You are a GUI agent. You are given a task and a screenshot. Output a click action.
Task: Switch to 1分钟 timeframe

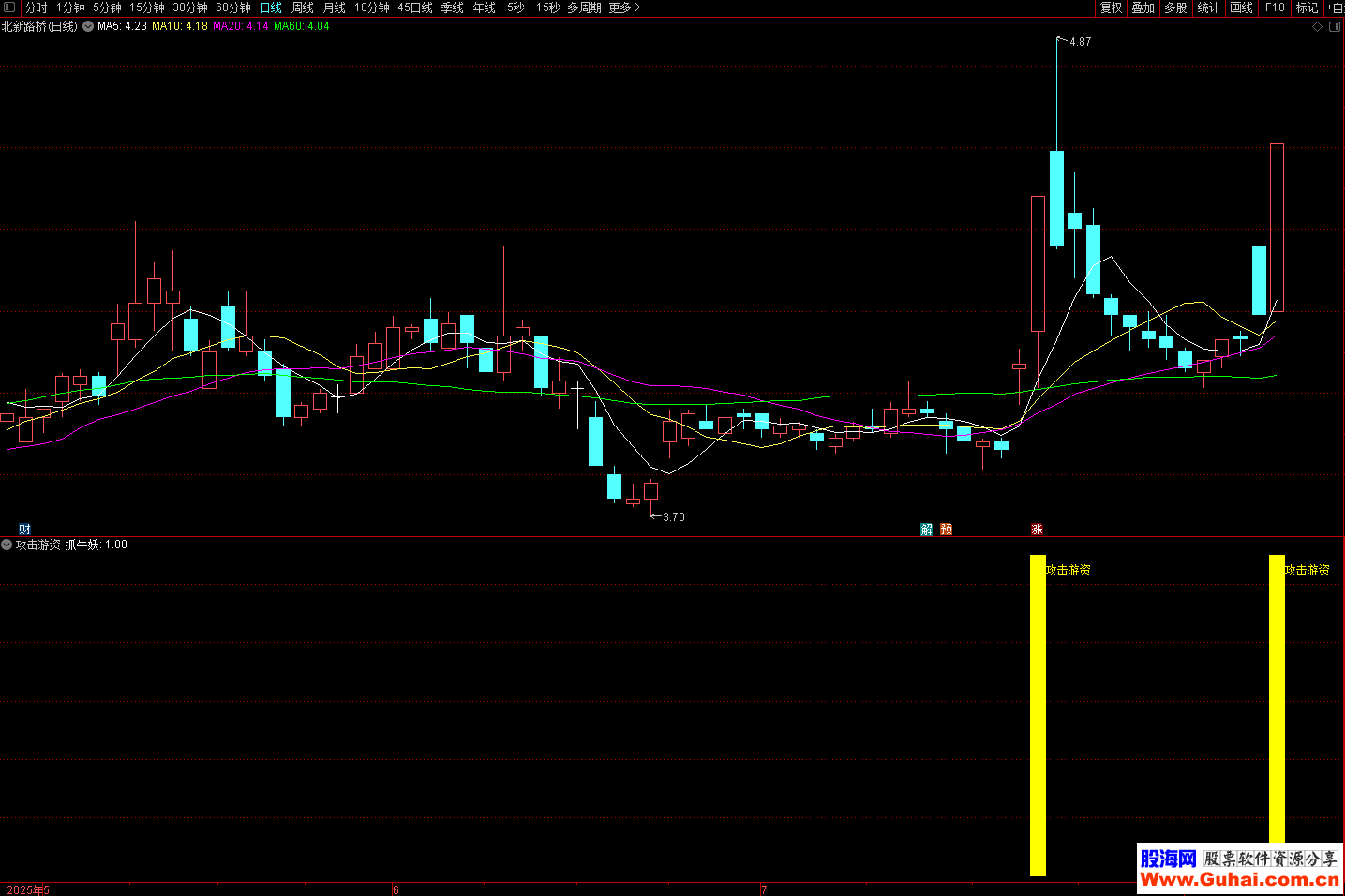(x=70, y=7)
